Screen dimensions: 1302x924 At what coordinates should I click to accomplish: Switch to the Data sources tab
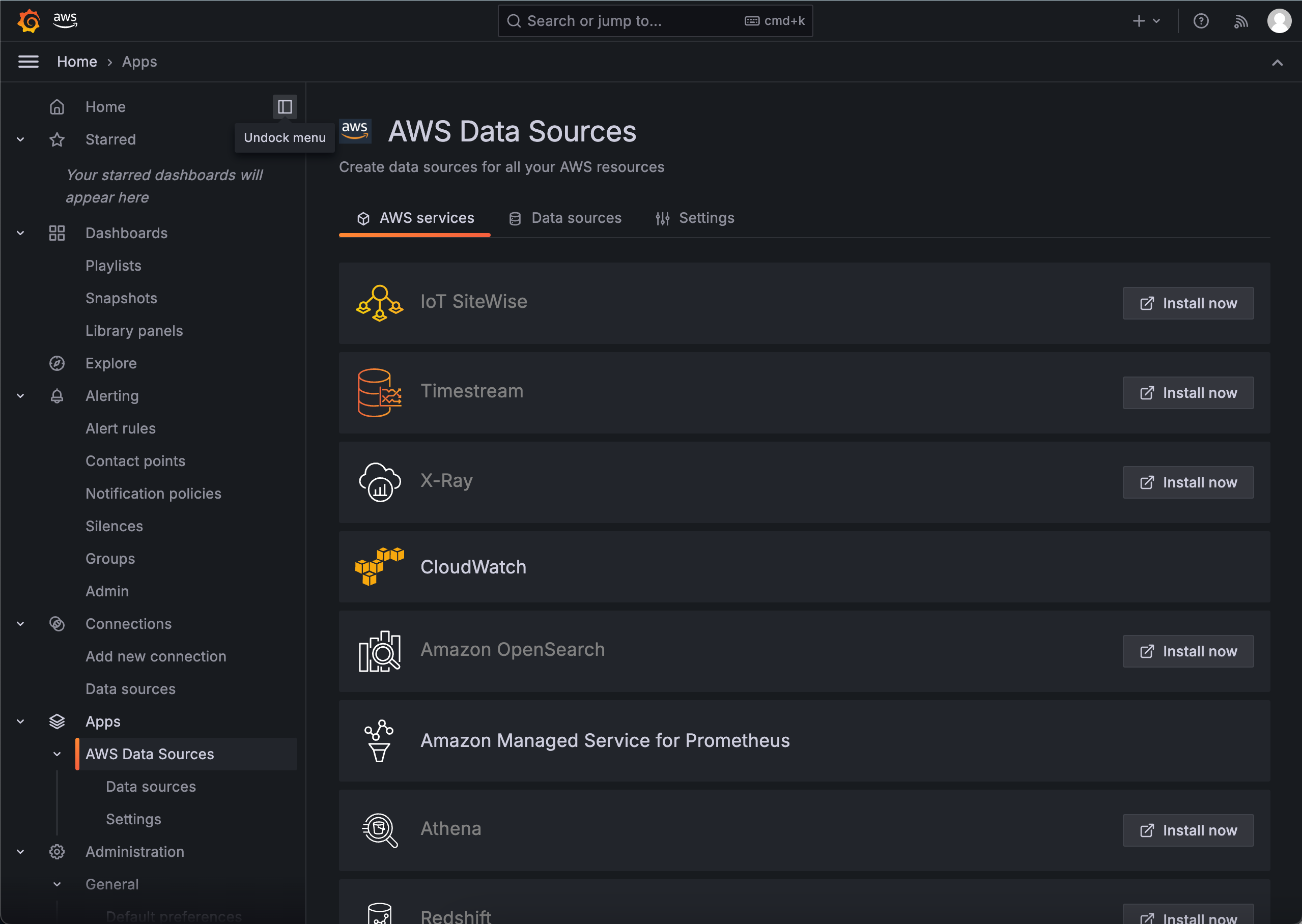[564, 218]
